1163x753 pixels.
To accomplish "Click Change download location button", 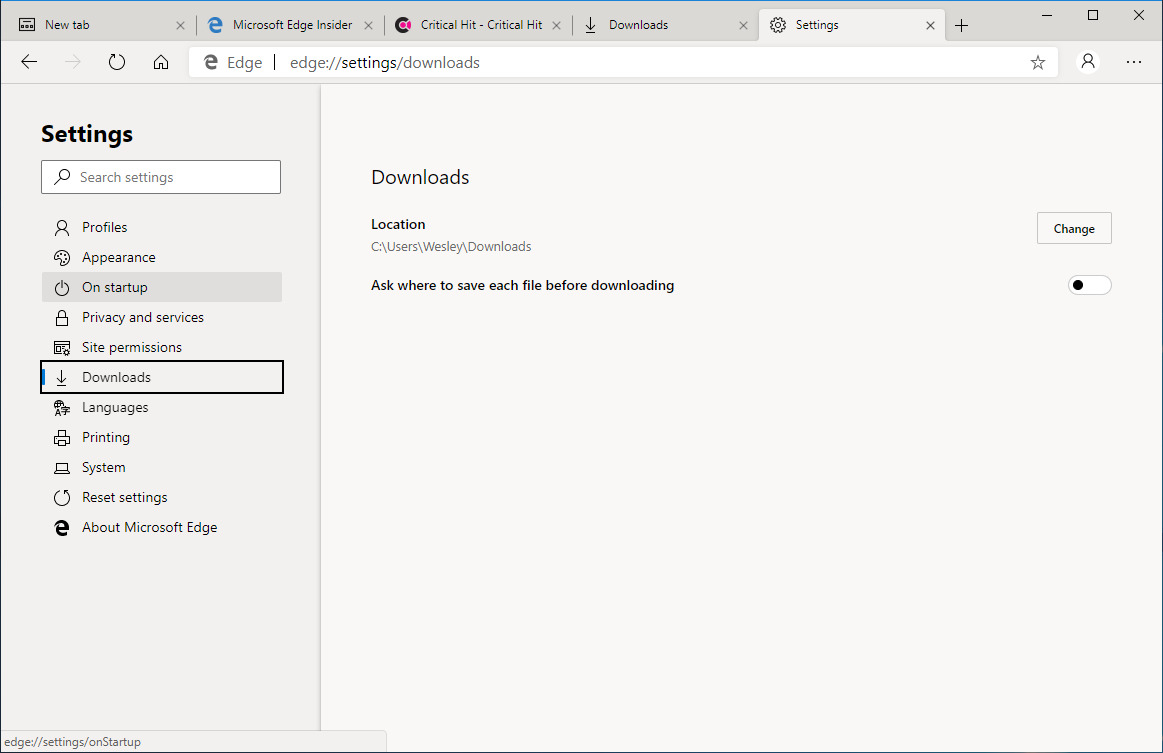I will [x=1074, y=229].
